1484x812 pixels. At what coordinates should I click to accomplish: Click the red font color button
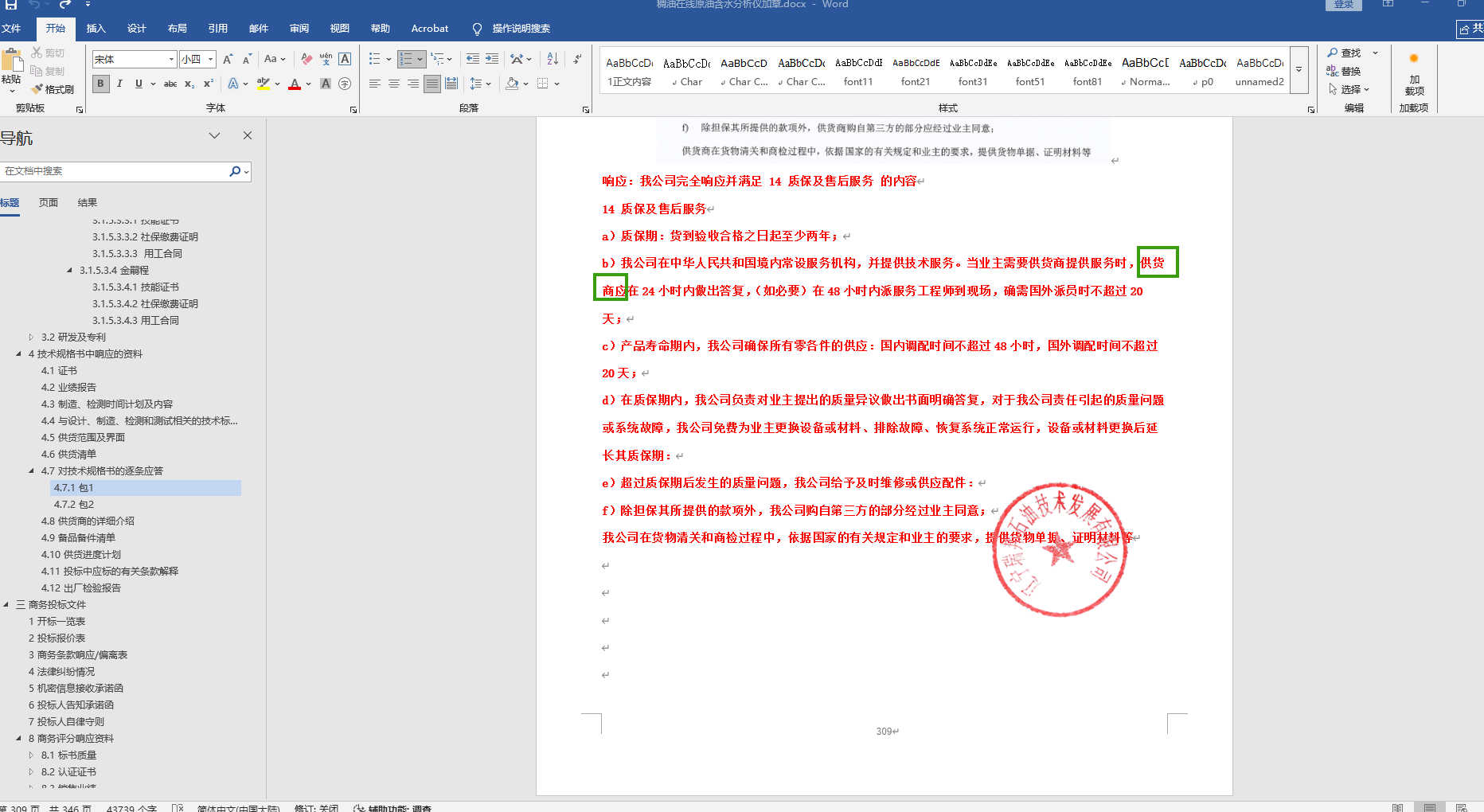[x=295, y=84]
